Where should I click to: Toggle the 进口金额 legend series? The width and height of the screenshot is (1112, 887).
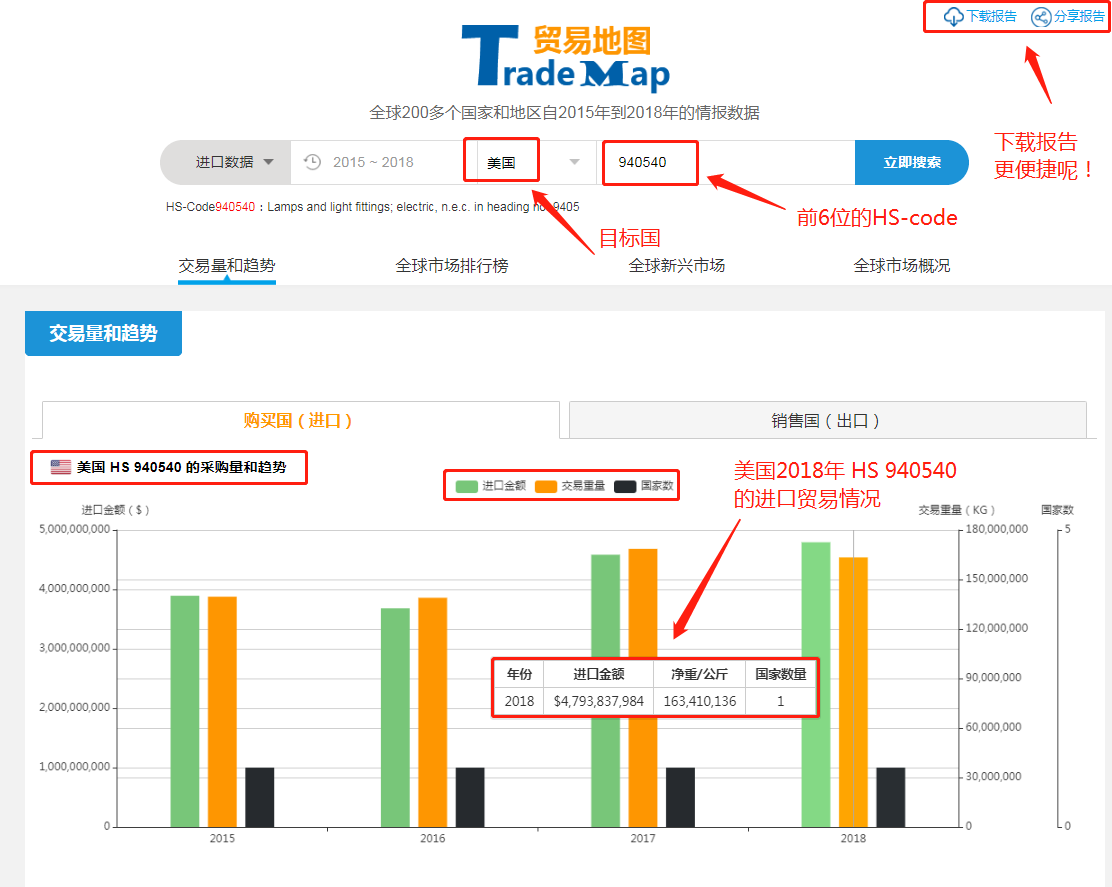tap(491, 486)
